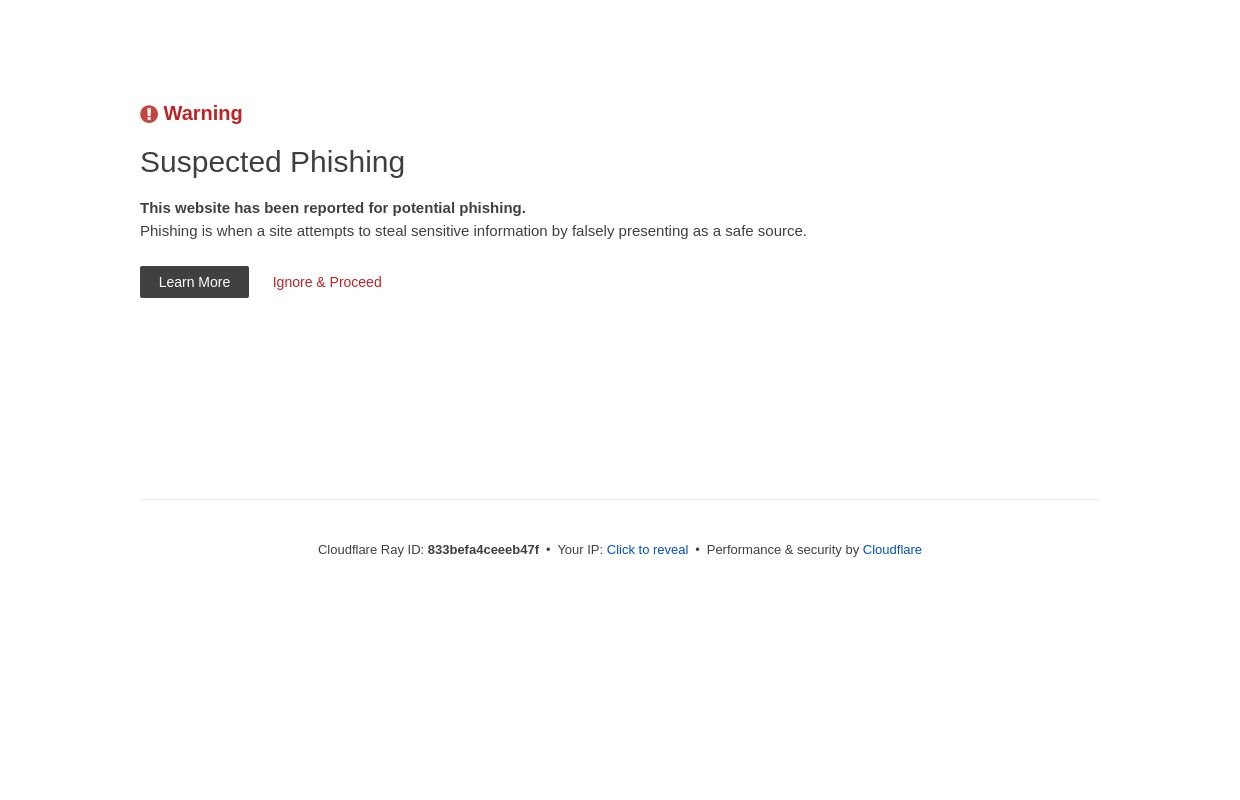
Task: Click the Performance & security by label
Action: pyautogui.click(x=782, y=549)
